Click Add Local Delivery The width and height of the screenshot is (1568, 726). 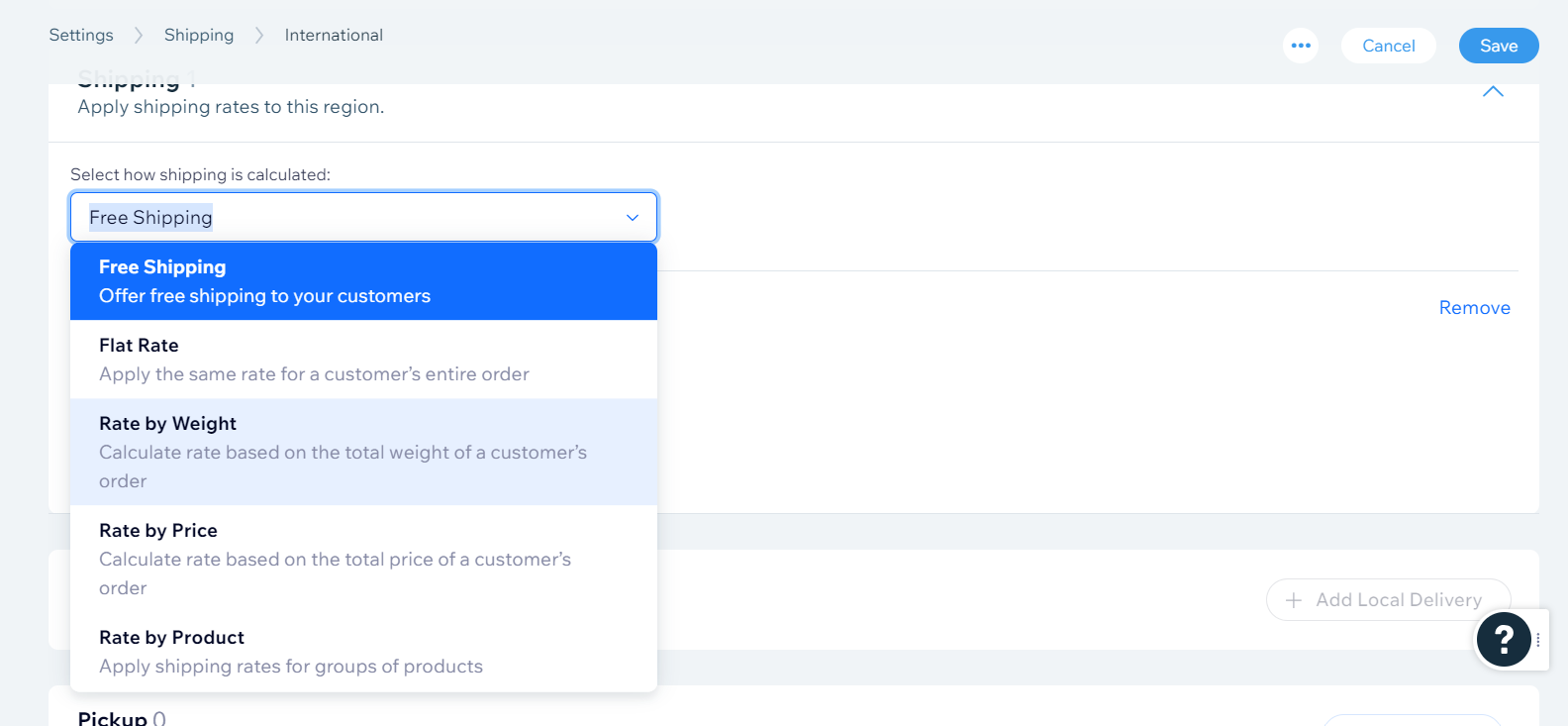[1388, 600]
